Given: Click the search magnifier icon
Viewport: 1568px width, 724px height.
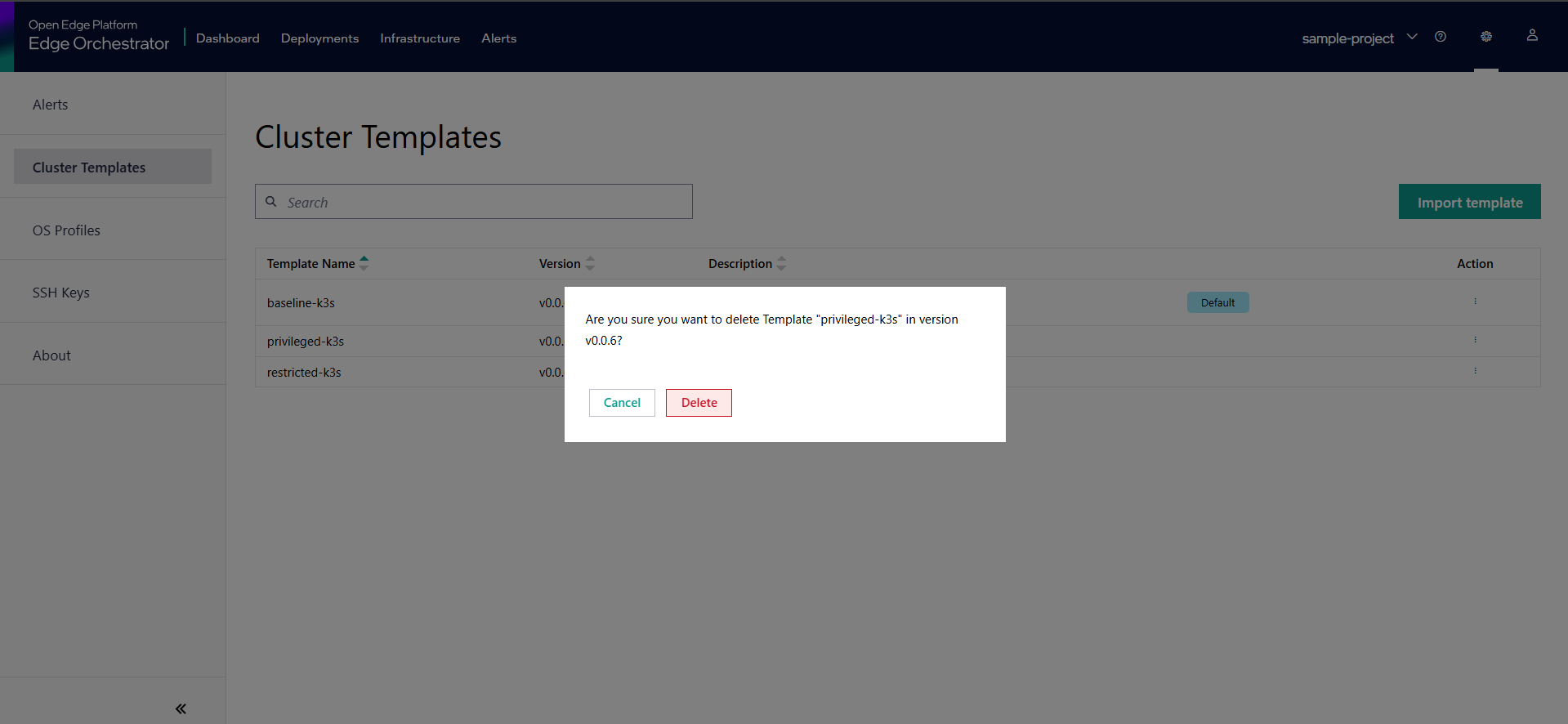Looking at the screenshot, I should coord(271,202).
